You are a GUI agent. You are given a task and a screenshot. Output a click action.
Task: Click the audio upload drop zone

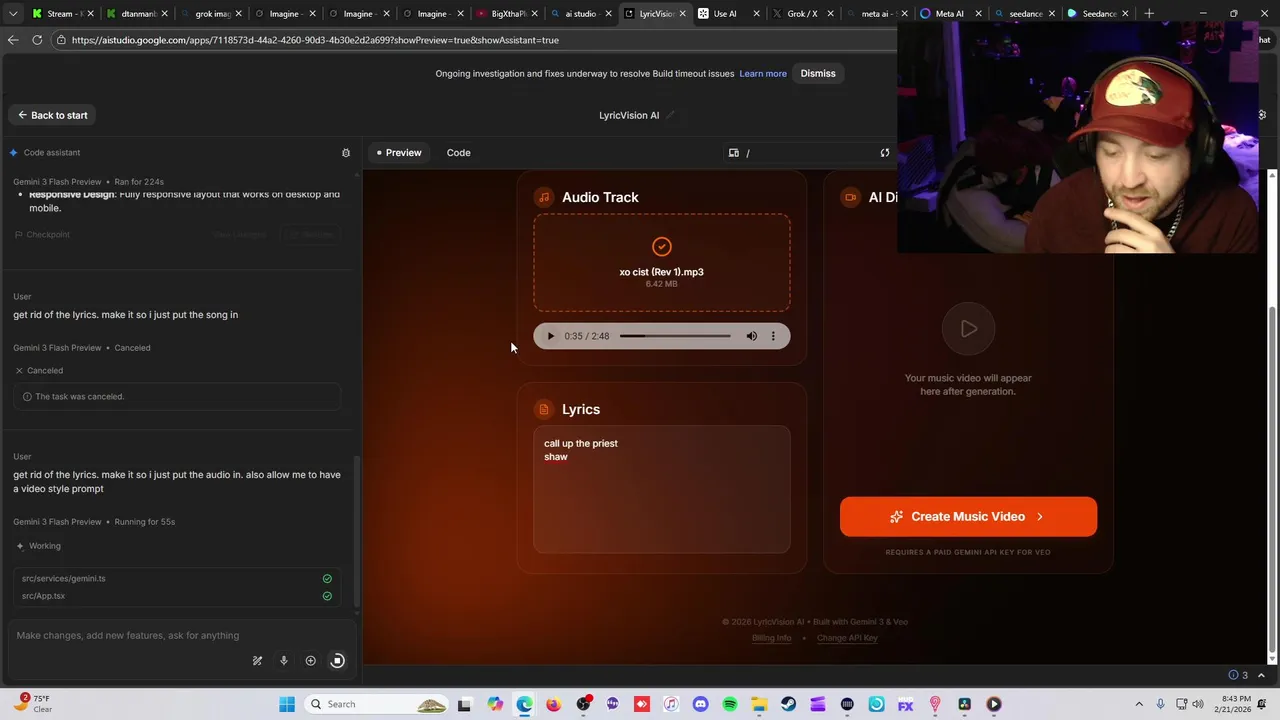661,262
